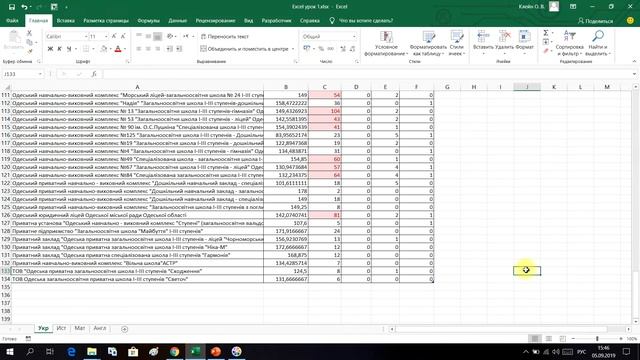
Task: Toggle underline (Ч) formatting
Action: click(69, 49)
